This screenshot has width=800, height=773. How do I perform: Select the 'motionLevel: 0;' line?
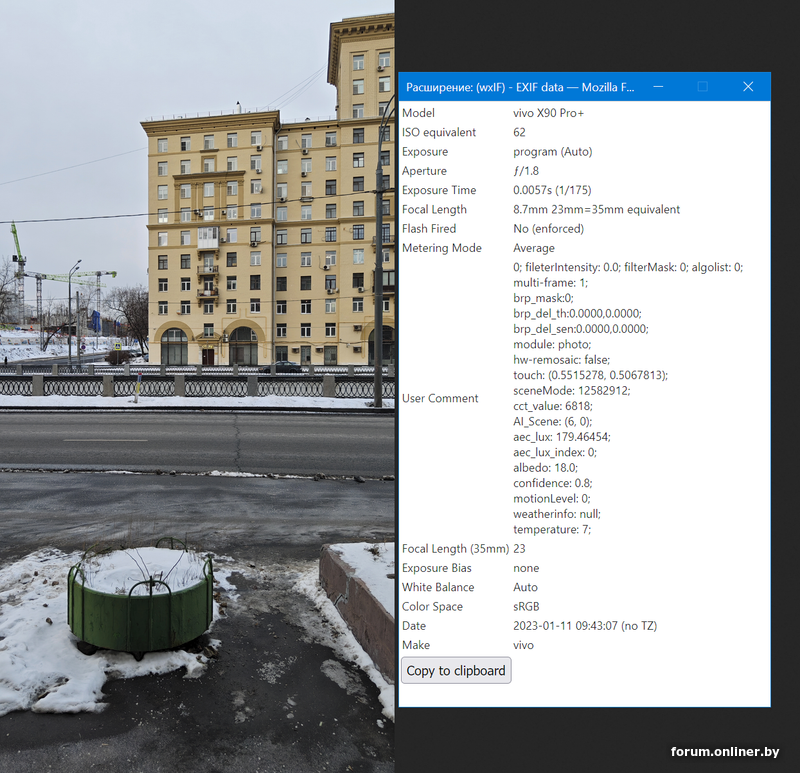(x=552, y=498)
